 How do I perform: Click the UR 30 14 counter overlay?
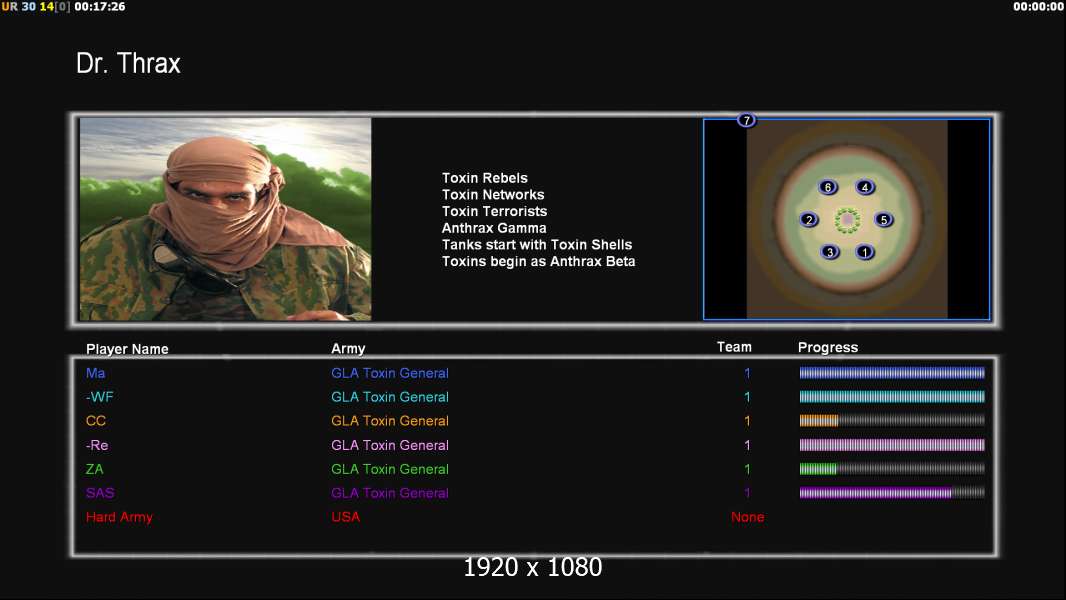[36, 7]
